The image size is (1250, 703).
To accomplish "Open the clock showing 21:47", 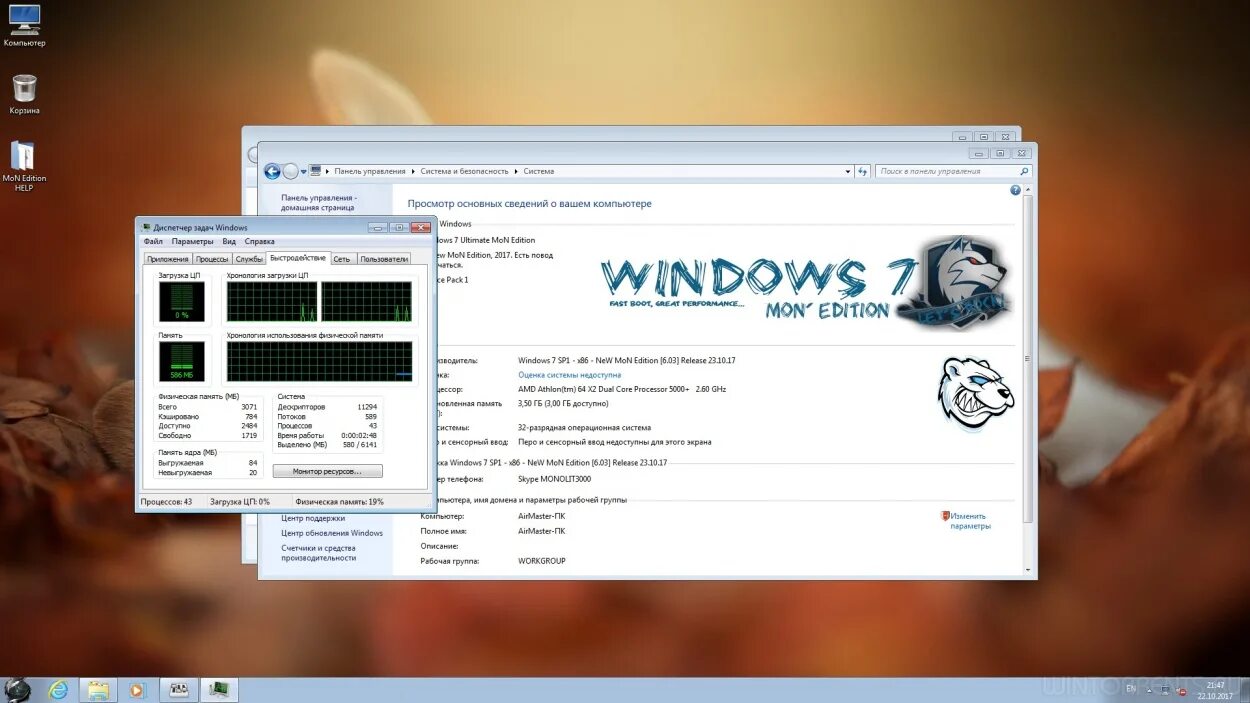I will 1215,689.
